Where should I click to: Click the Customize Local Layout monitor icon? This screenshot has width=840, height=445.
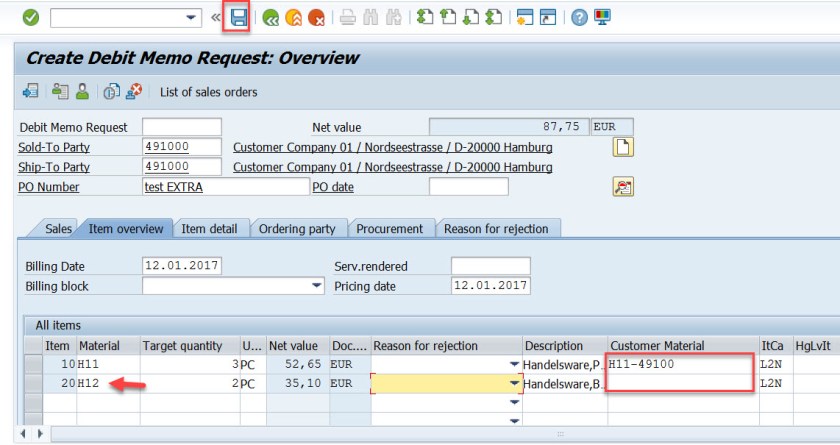coord(603,17)
